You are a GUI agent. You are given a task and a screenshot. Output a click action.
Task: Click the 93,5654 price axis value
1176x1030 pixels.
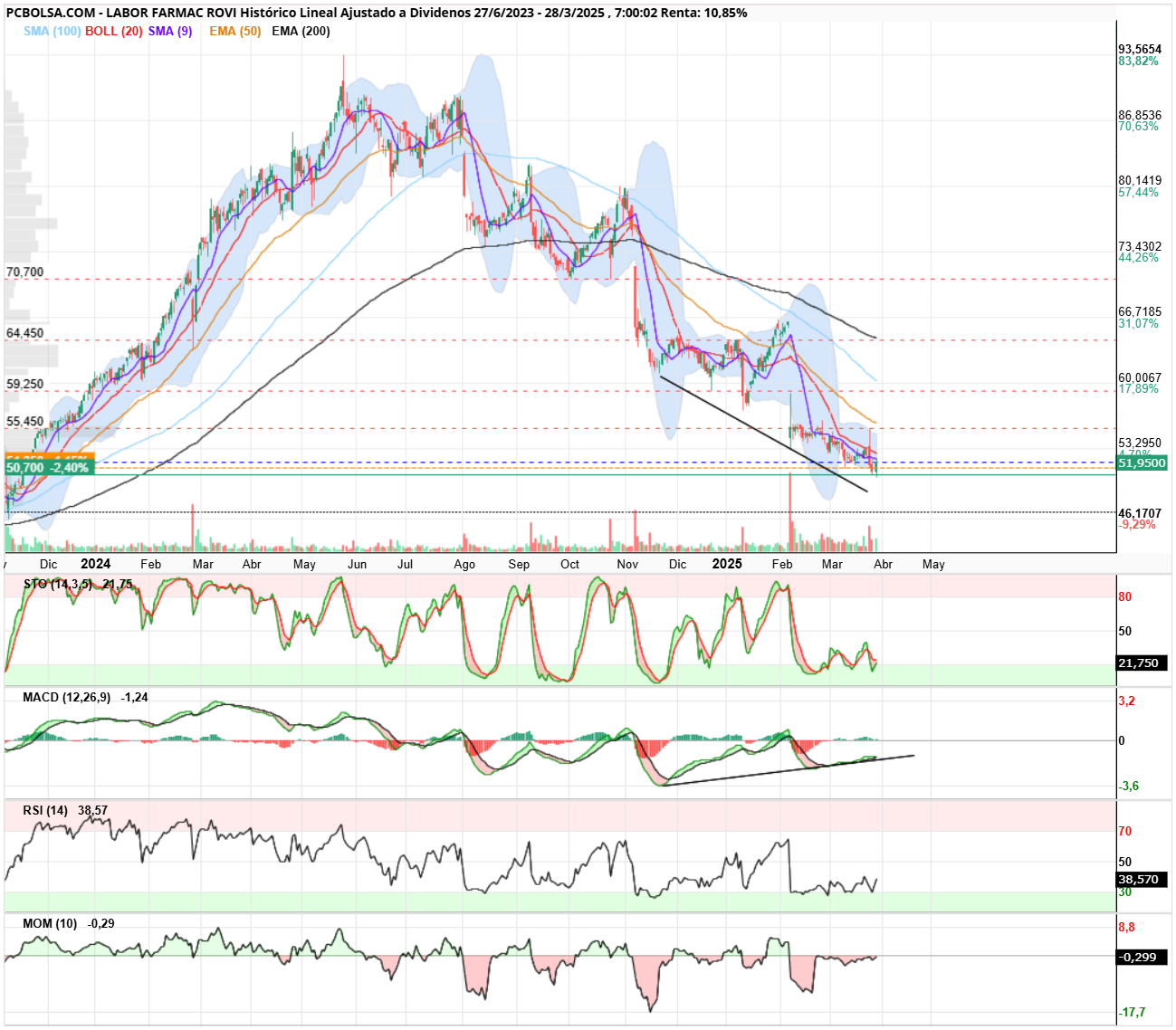point(1140,49)
